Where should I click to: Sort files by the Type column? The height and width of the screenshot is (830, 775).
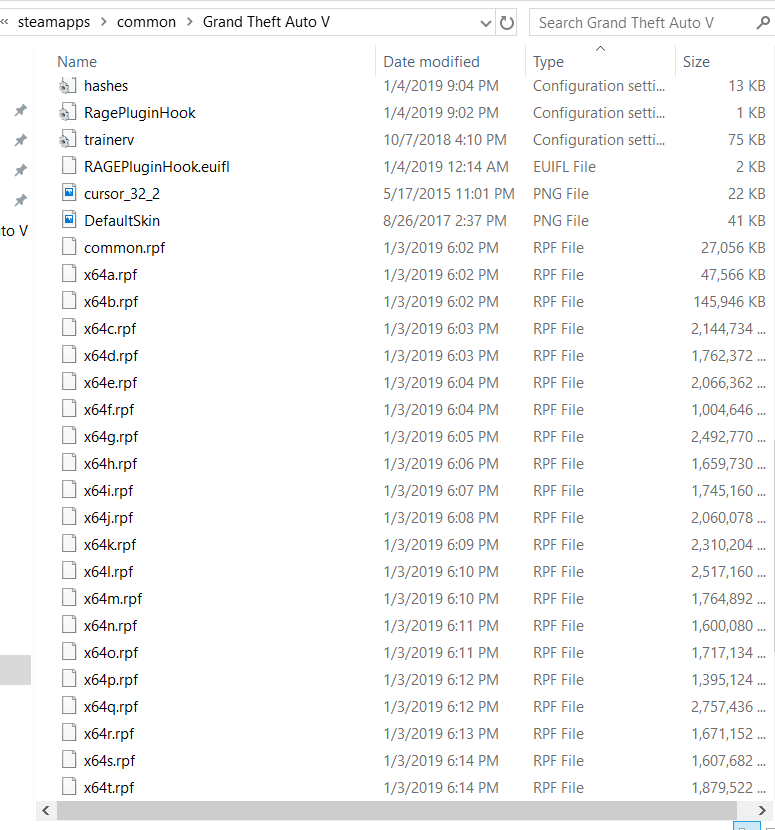(x=548, y=62)
